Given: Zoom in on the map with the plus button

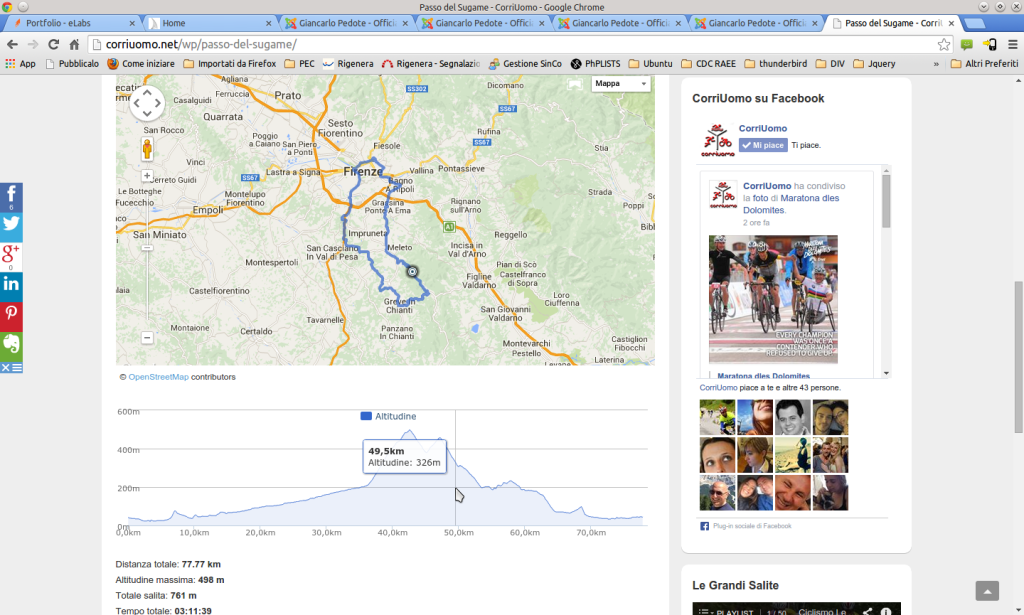Looking at the screenshot, I should 147,176.
